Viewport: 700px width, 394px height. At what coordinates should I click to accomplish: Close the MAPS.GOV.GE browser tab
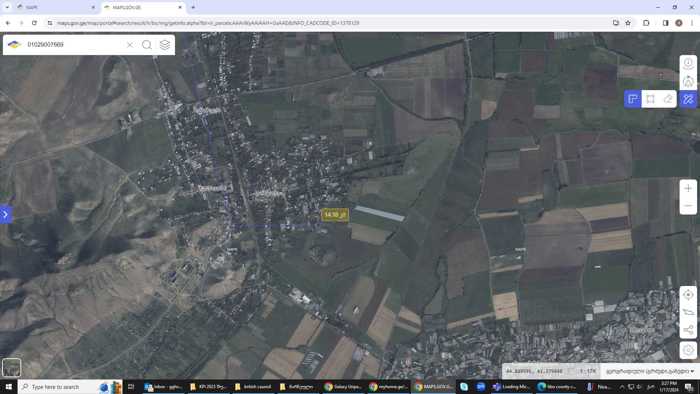pyautogui.click(x=180, y=7)
